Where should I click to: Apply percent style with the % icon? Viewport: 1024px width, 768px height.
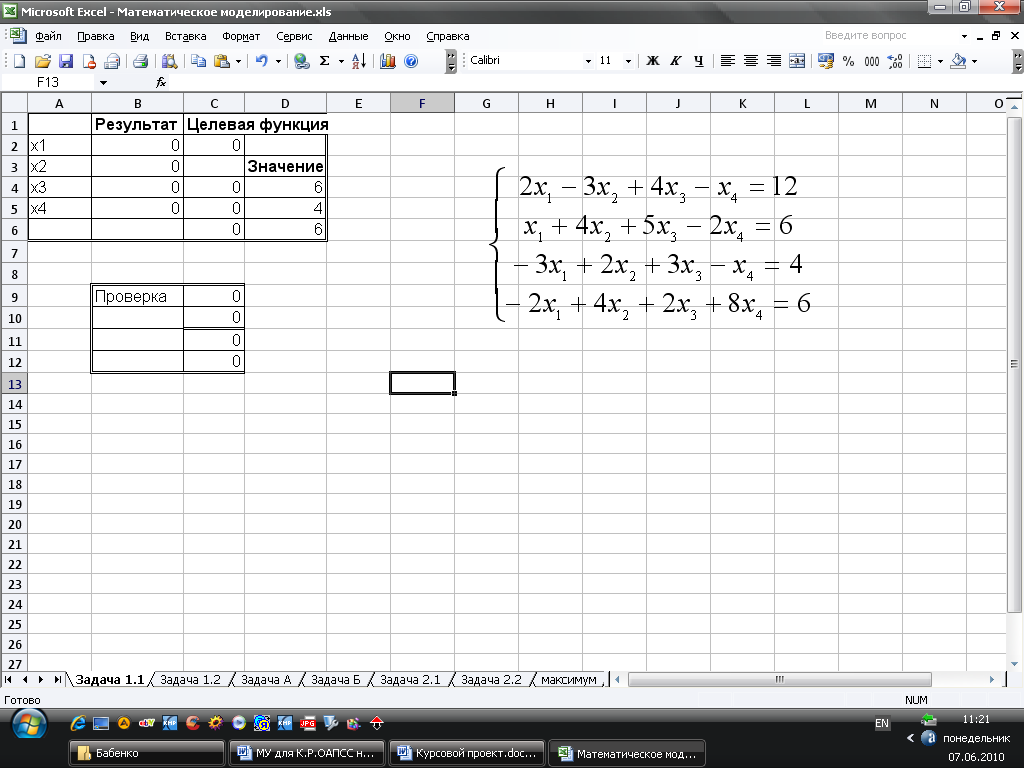[x=848, y=61]
